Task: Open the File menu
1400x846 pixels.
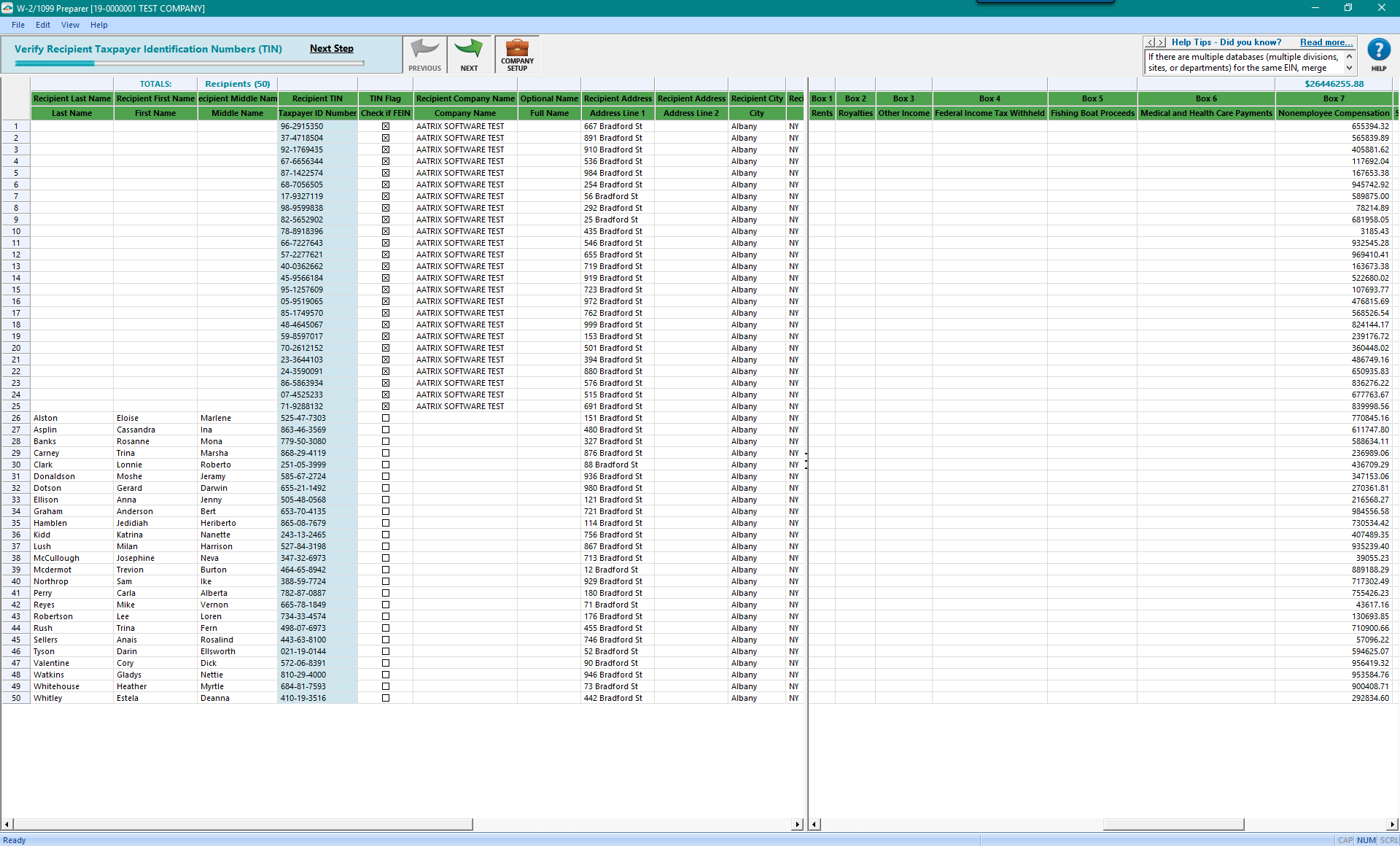Action: point(18,25)
